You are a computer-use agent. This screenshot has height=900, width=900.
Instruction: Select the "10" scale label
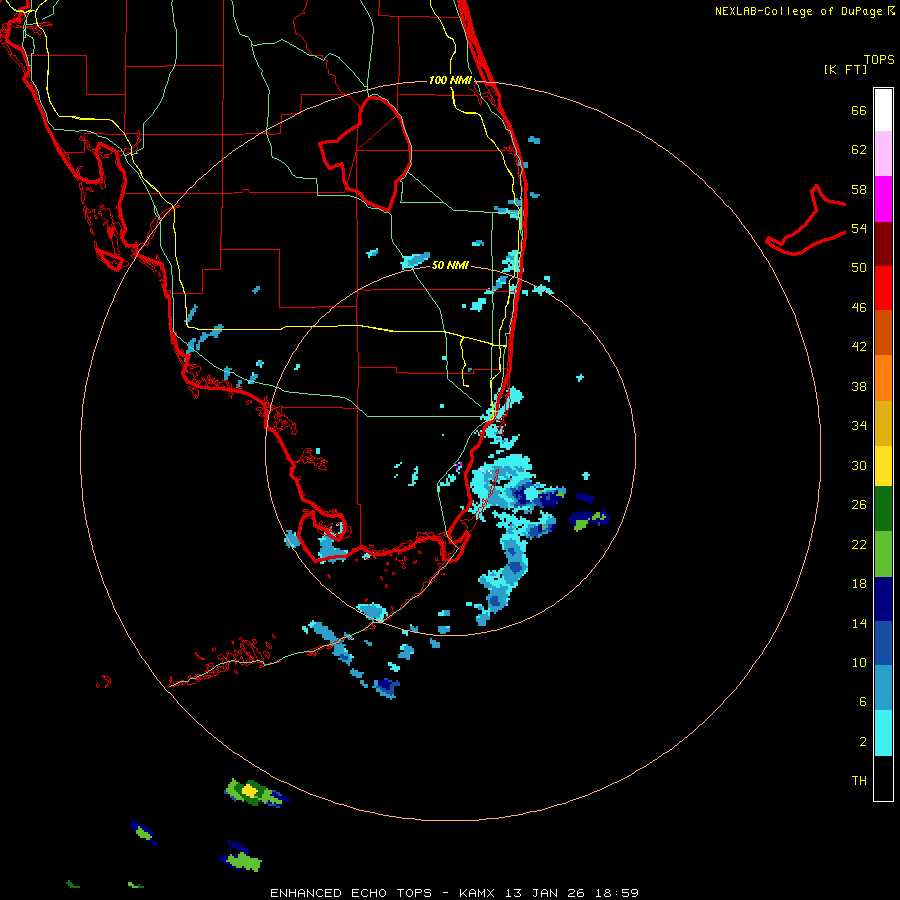[859, 663]
